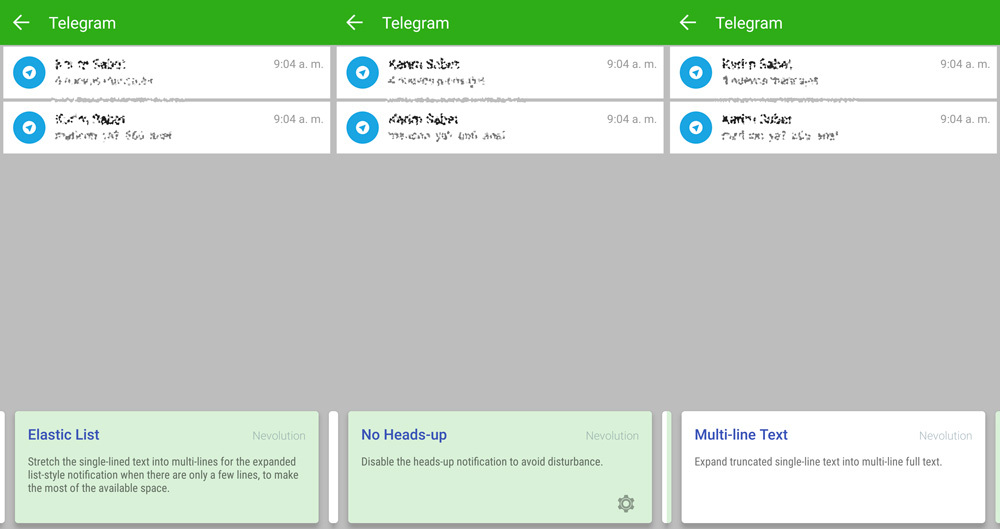
Task: Enable the Multi-line Text decorator card
Action: point(832,467)
